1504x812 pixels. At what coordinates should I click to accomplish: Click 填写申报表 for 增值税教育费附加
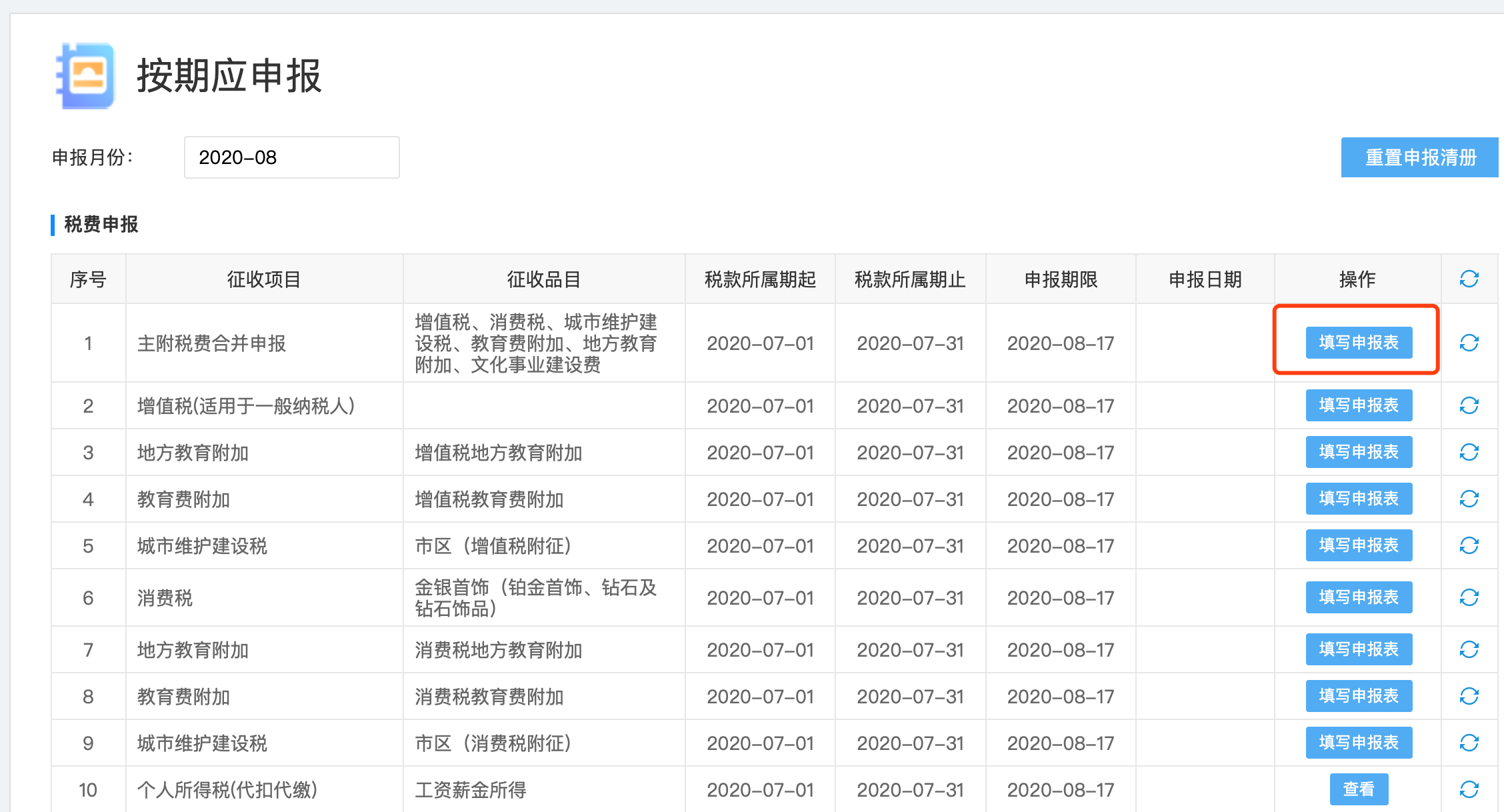pos(1359,499)
